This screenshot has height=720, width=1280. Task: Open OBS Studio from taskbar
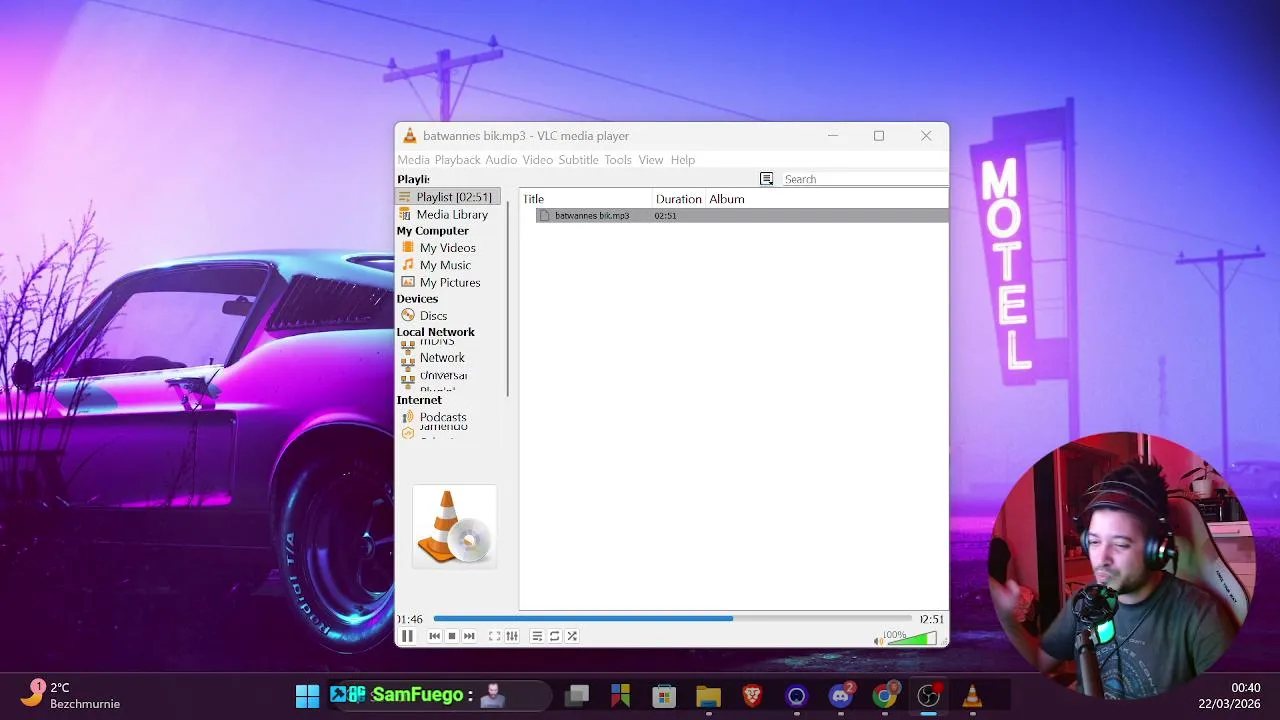pyautogui.click(x=929, y=695)
